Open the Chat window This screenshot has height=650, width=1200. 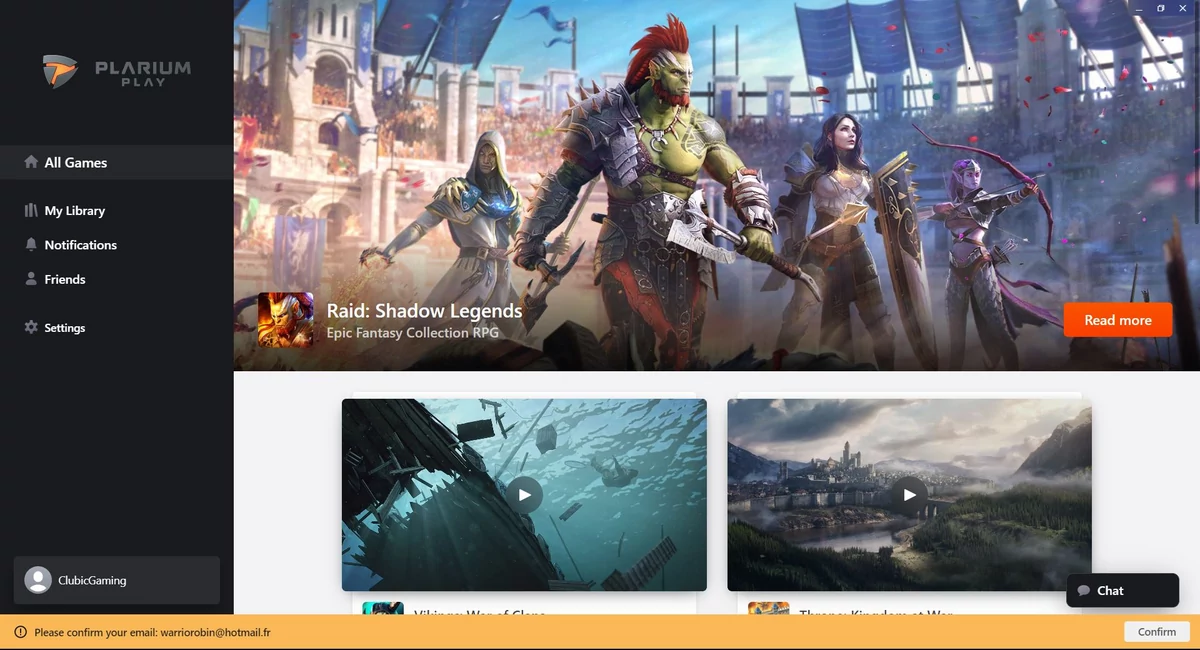click(1123, 590)
